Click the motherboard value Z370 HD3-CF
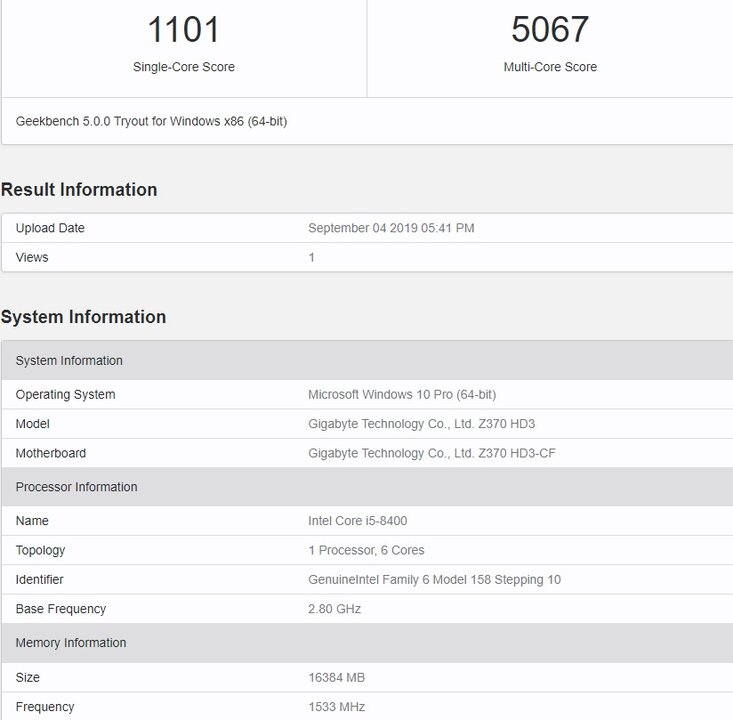Image resolution: width=733 pixels, height=720 pixels. tap(432, 454)
